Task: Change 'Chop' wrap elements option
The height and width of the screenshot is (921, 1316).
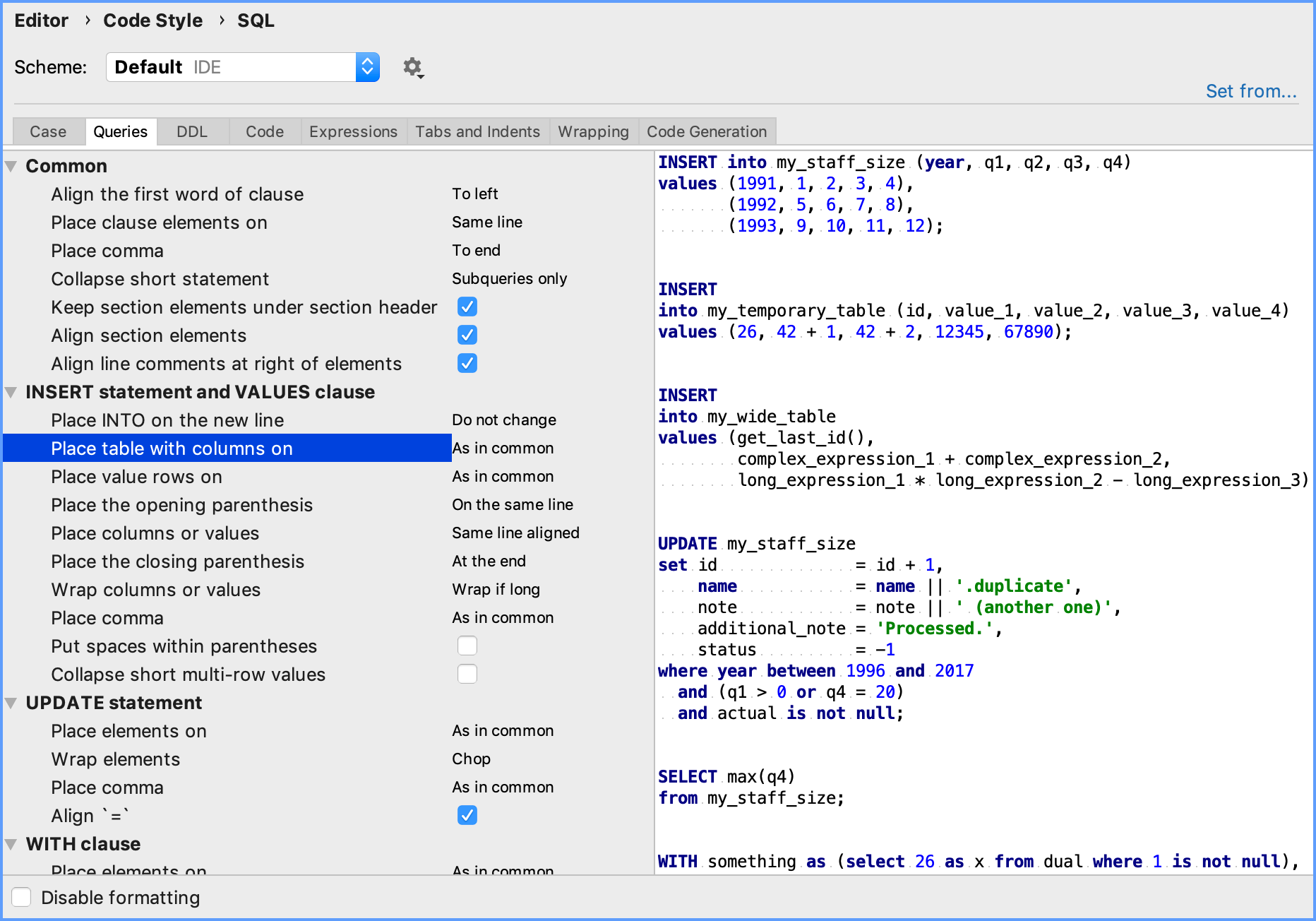Action: [x=471, y=759]
